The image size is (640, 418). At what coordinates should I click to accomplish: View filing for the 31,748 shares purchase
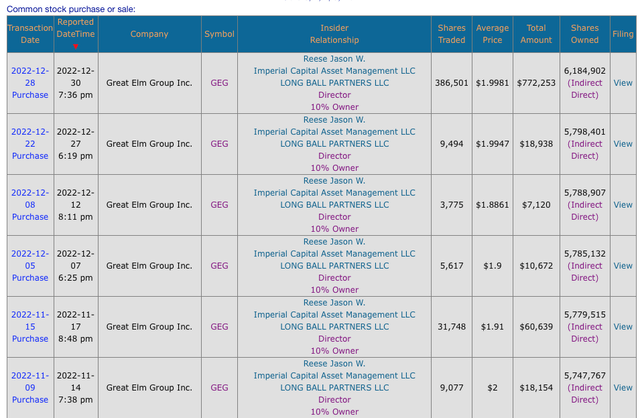coord(623,327)
